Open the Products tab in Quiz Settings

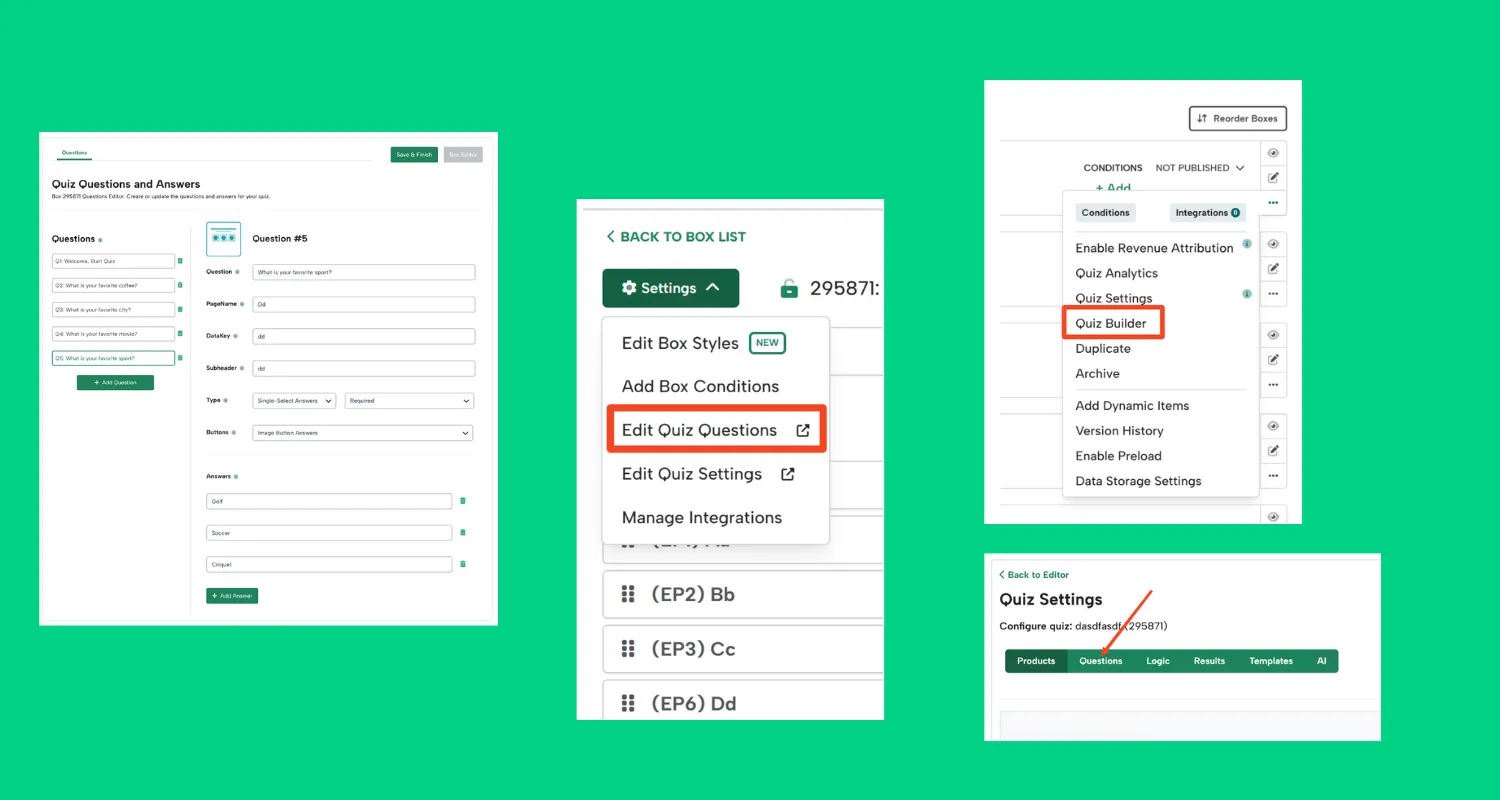(1036, 661)
